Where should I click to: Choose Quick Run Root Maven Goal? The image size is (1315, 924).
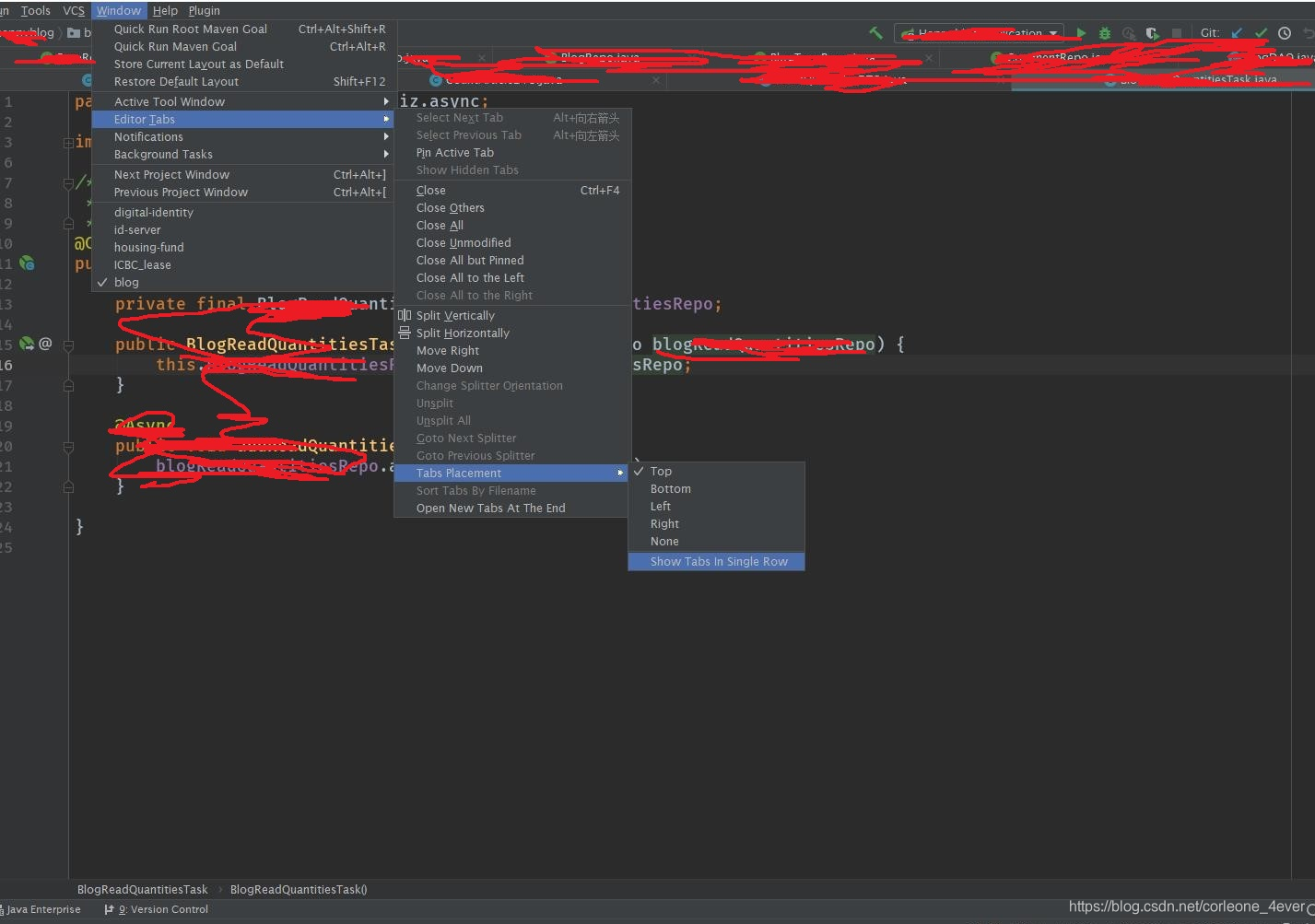pyautogui.click(x=243, y=29)
